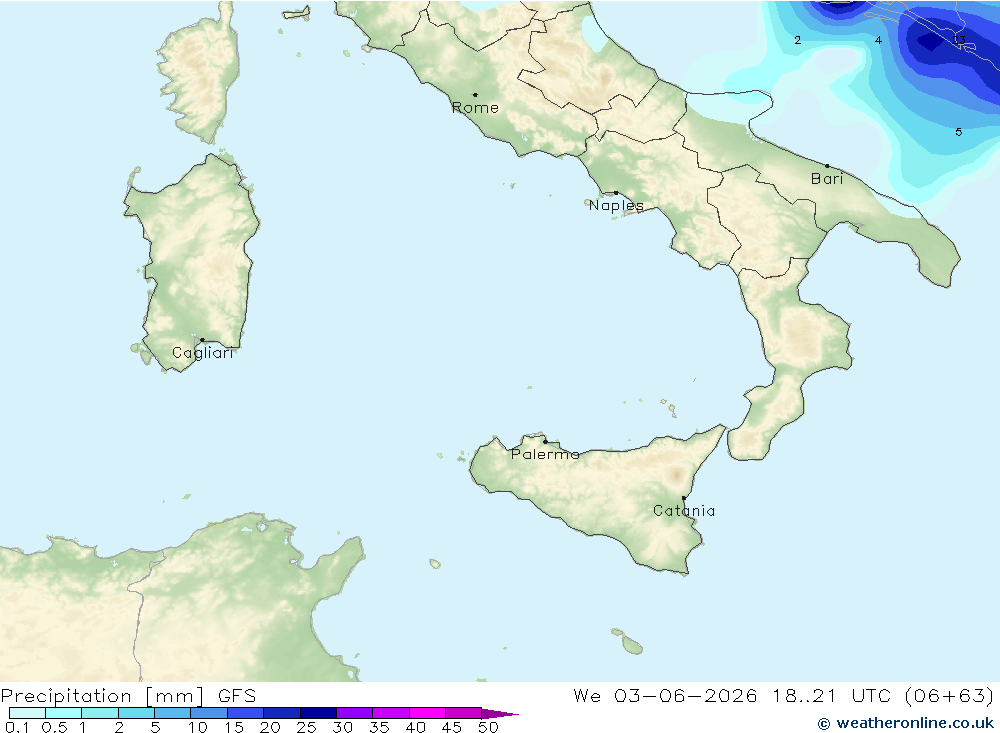Image resolution: width=1000 pixels, height=733 pixels.
Task: Click the forecast date 'We 03-06-2026'
Action: tap(665, 695)
